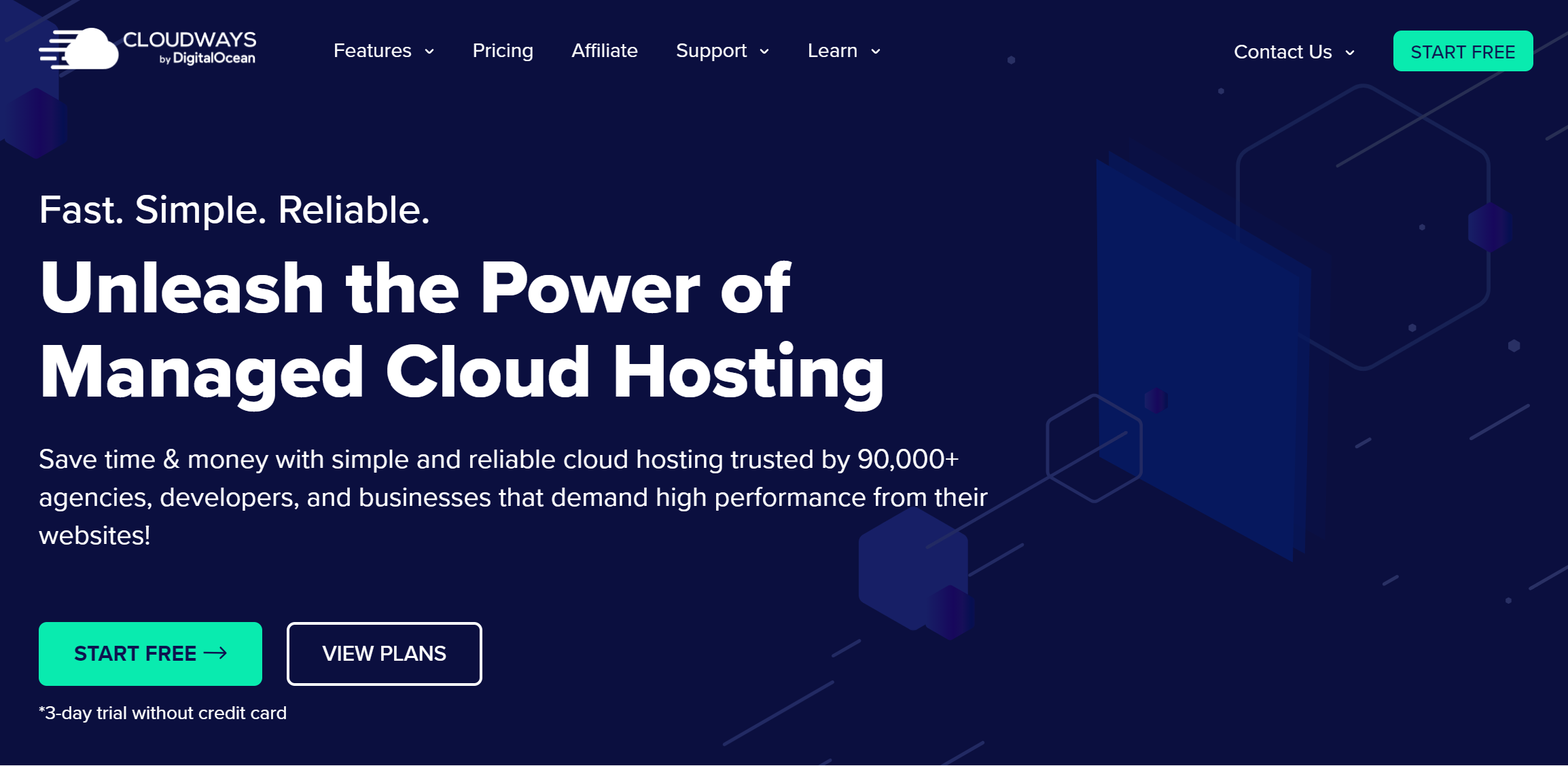Click START FREE in the top navigation
Viewport: 1568px width, 766px height.
pos(1463,51)
